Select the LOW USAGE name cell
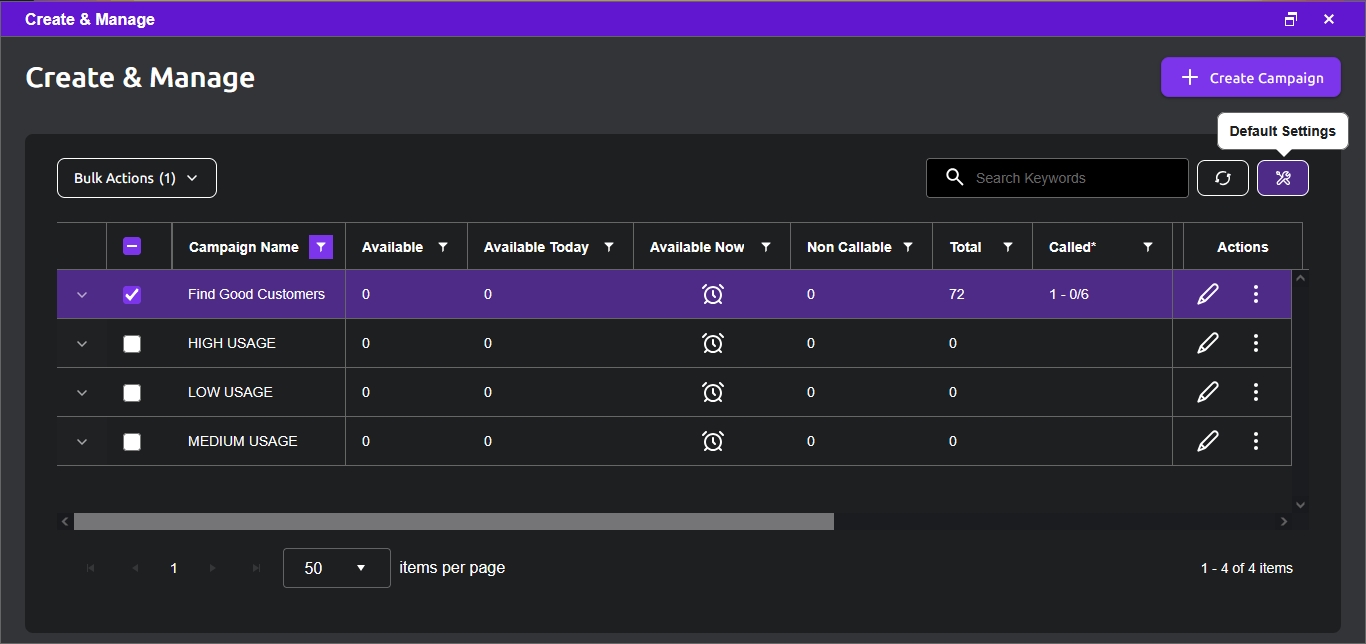This screenshot has width=1366, height=644. (x=258, y=392)
